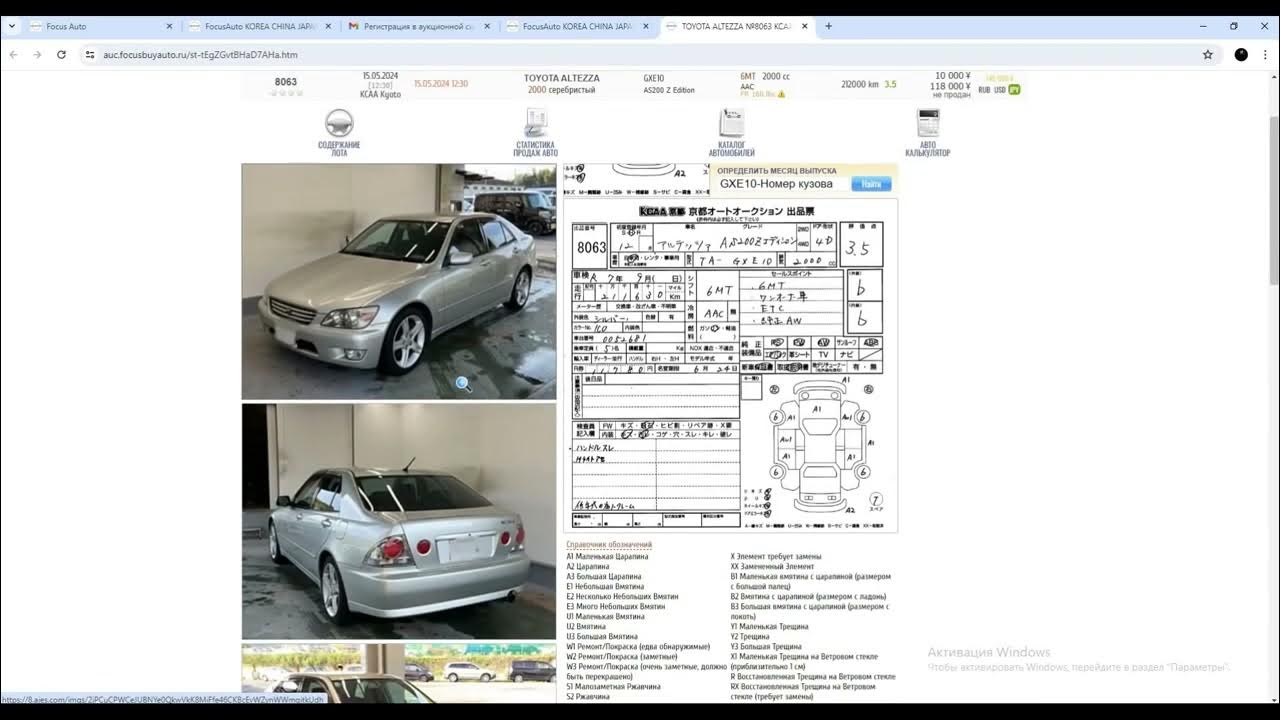Open a new browser tab
1280x720 pixels.
tap(828, 26)
